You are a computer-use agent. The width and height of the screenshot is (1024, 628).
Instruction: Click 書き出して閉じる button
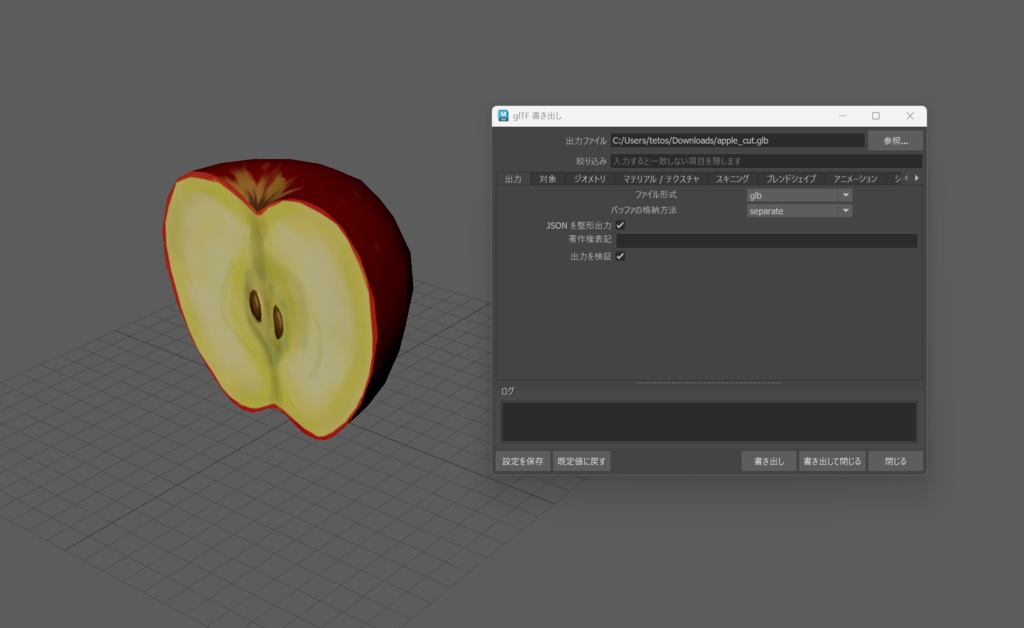point(832,462)
